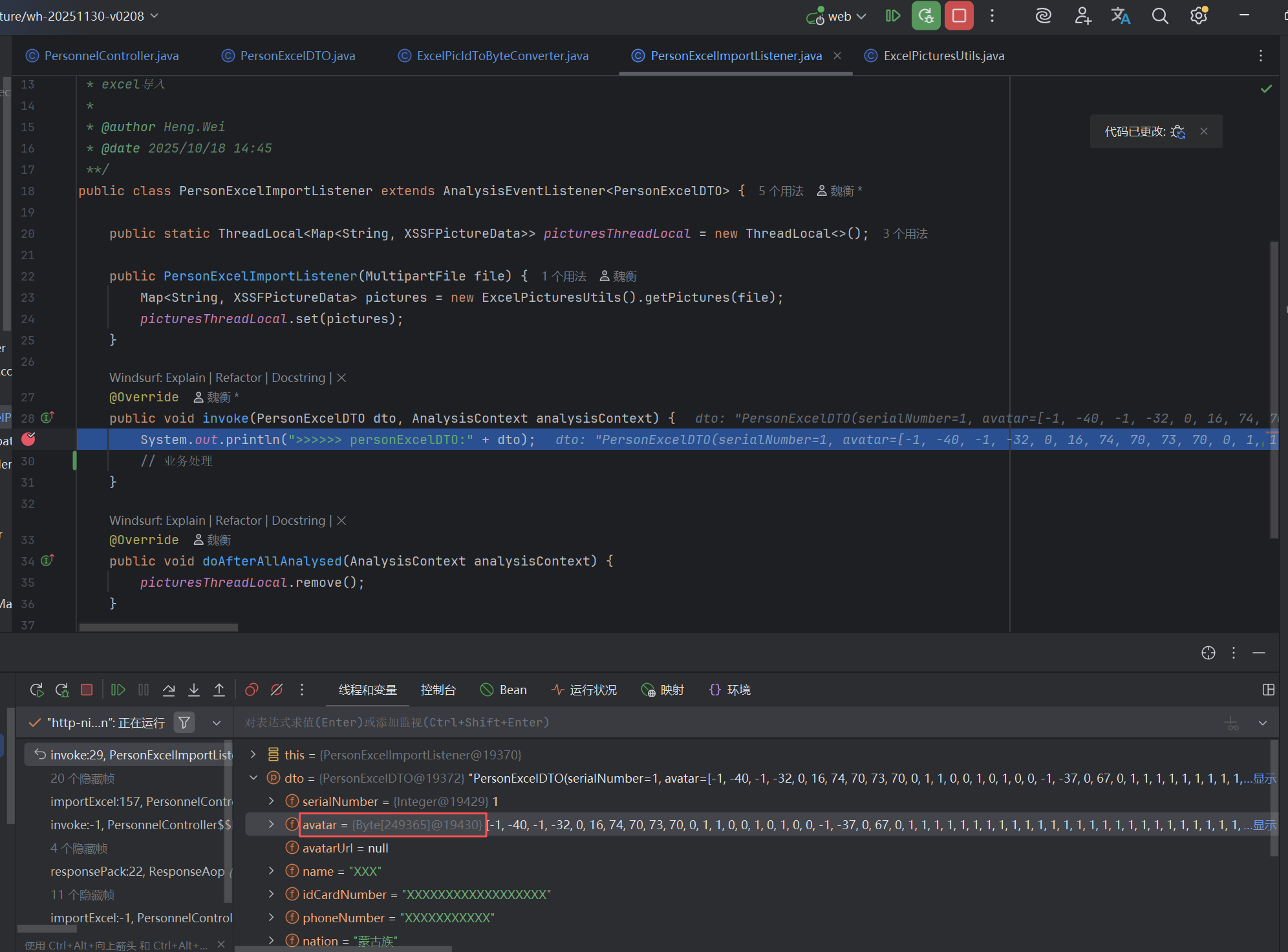Viewport: 1288px width, 952px height.
Task: Click the editor horizontal scrollbar thumb
Action: pyautogui.click(x=158, y=627)
